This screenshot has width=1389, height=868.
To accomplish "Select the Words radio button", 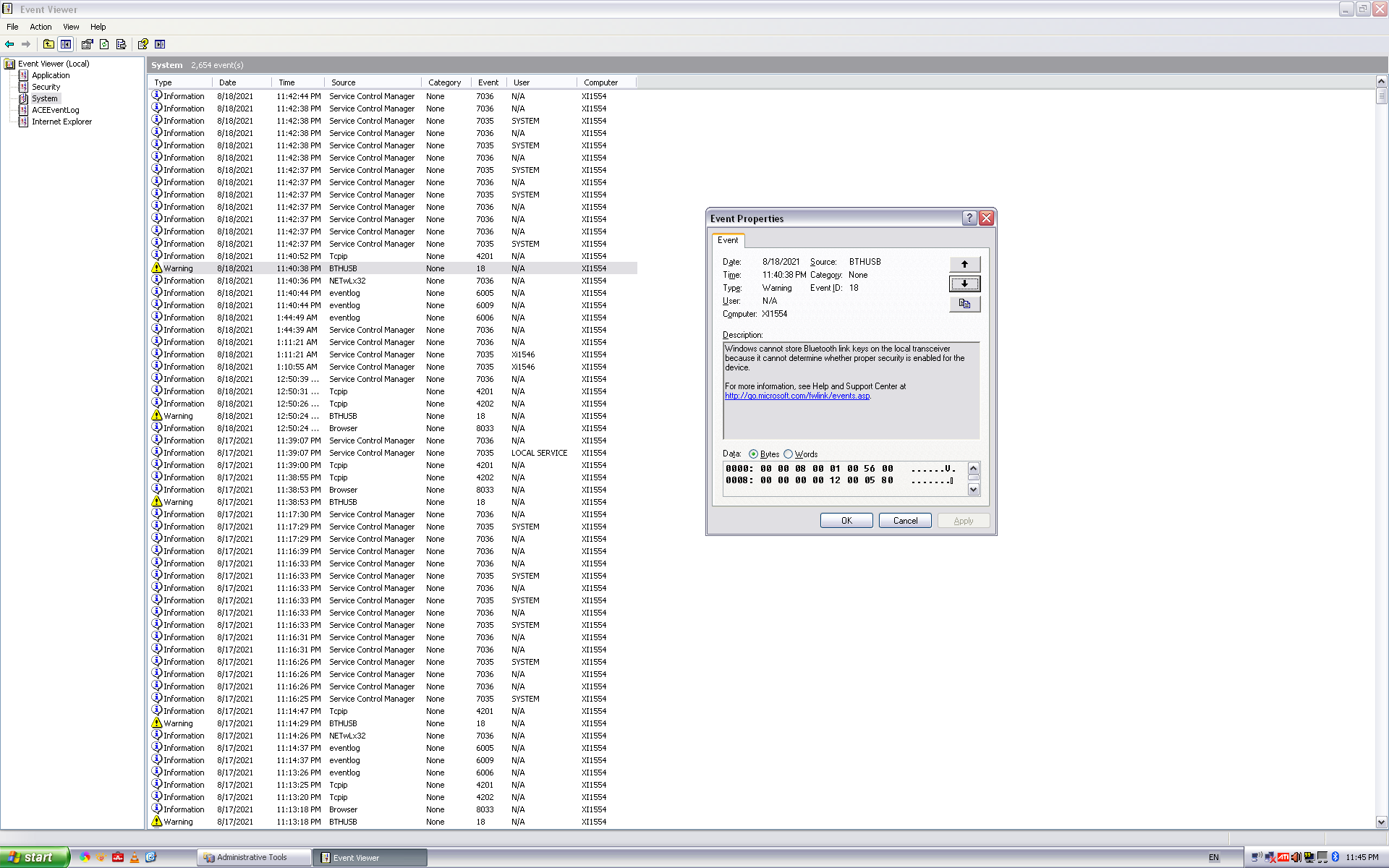I will coord(788,454).
